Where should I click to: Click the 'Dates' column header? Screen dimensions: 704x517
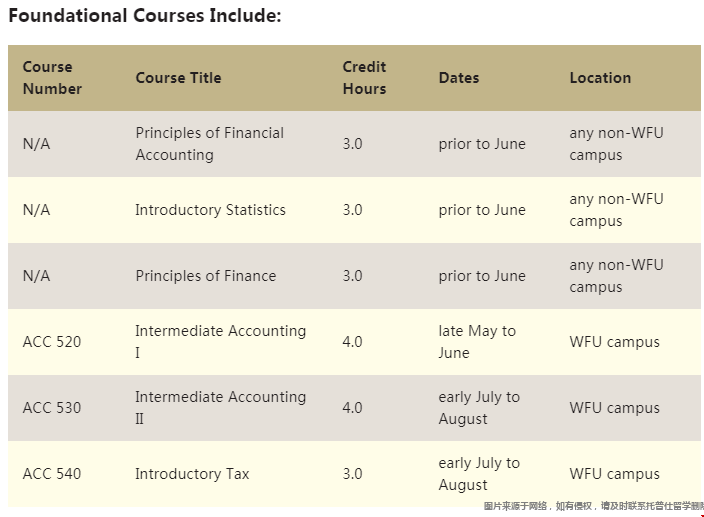click(x=459, y=78)
